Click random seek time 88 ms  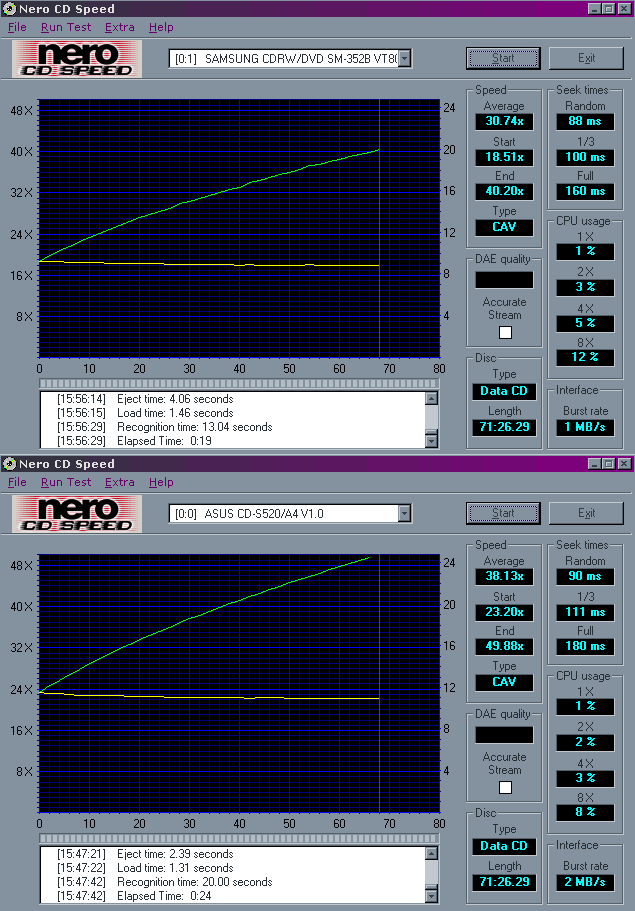[585, 121]
